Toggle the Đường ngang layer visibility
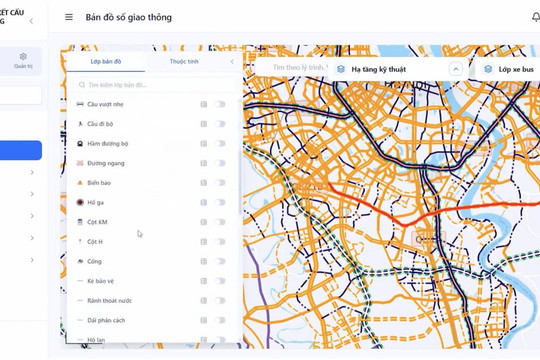 [x=220, y=163]
